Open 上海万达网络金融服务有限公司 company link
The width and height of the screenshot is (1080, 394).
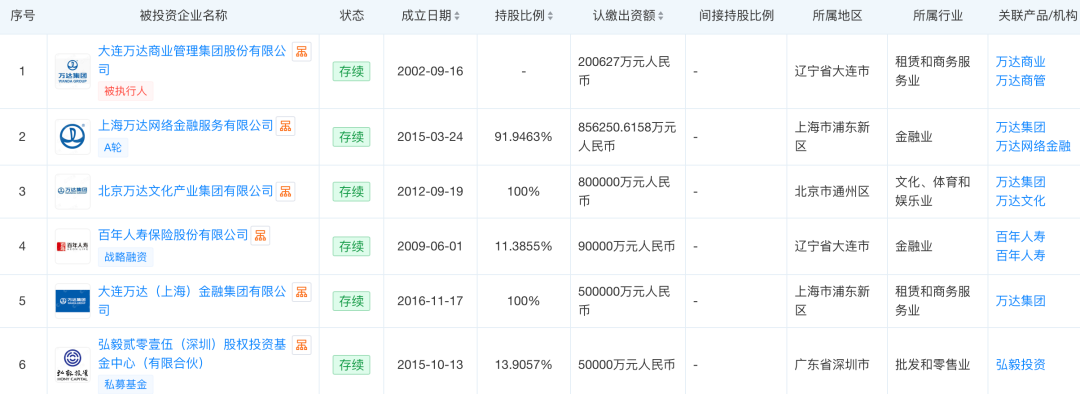coord(186,126)
